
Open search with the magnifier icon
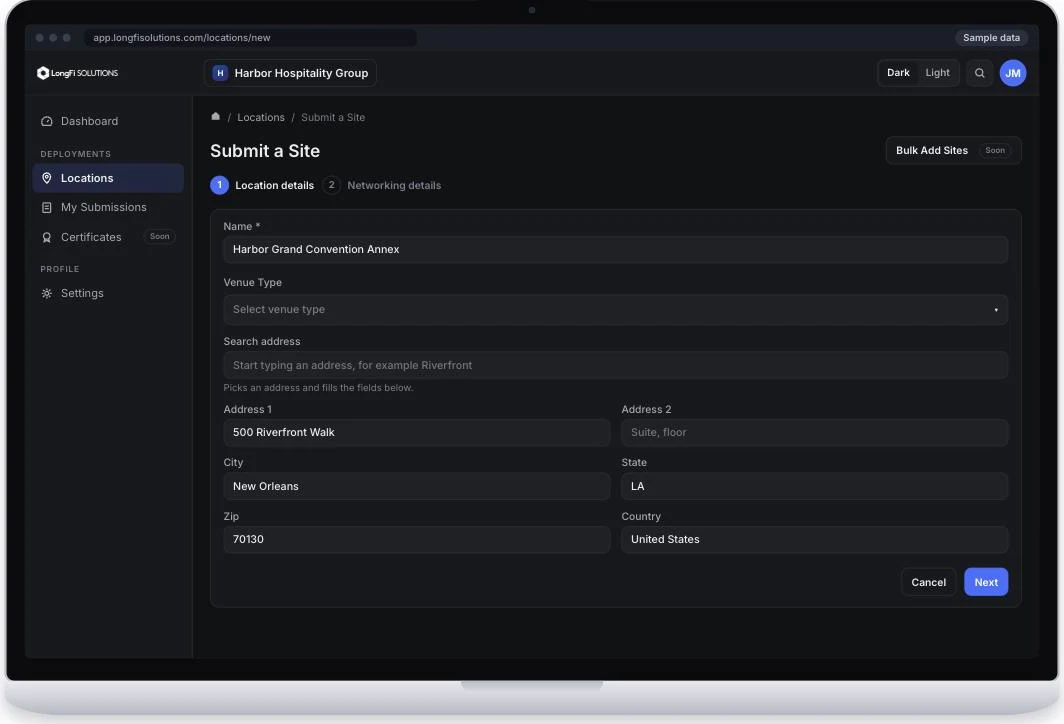point(979,73)
